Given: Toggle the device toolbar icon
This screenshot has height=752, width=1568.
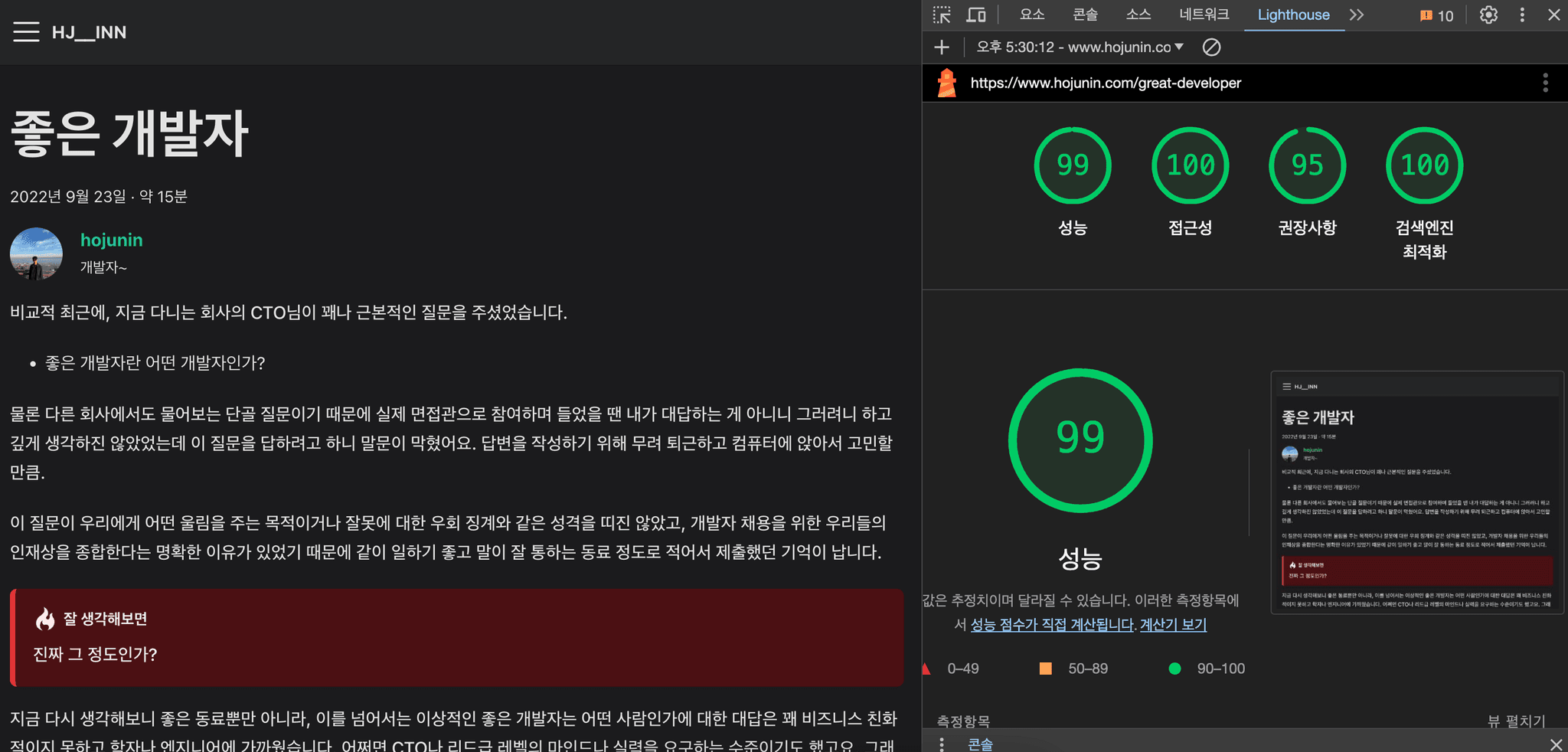Looking at the screenshot, I should click(976, 15).
